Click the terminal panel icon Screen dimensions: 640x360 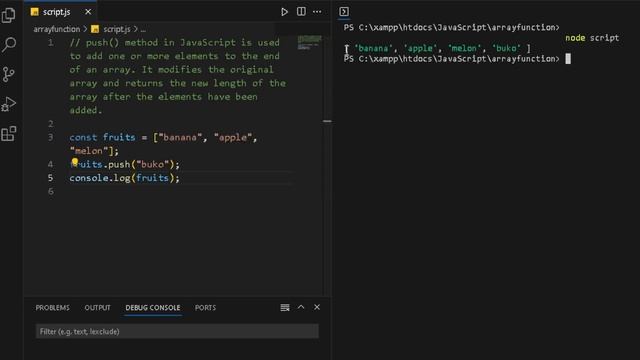click(344, 11)
